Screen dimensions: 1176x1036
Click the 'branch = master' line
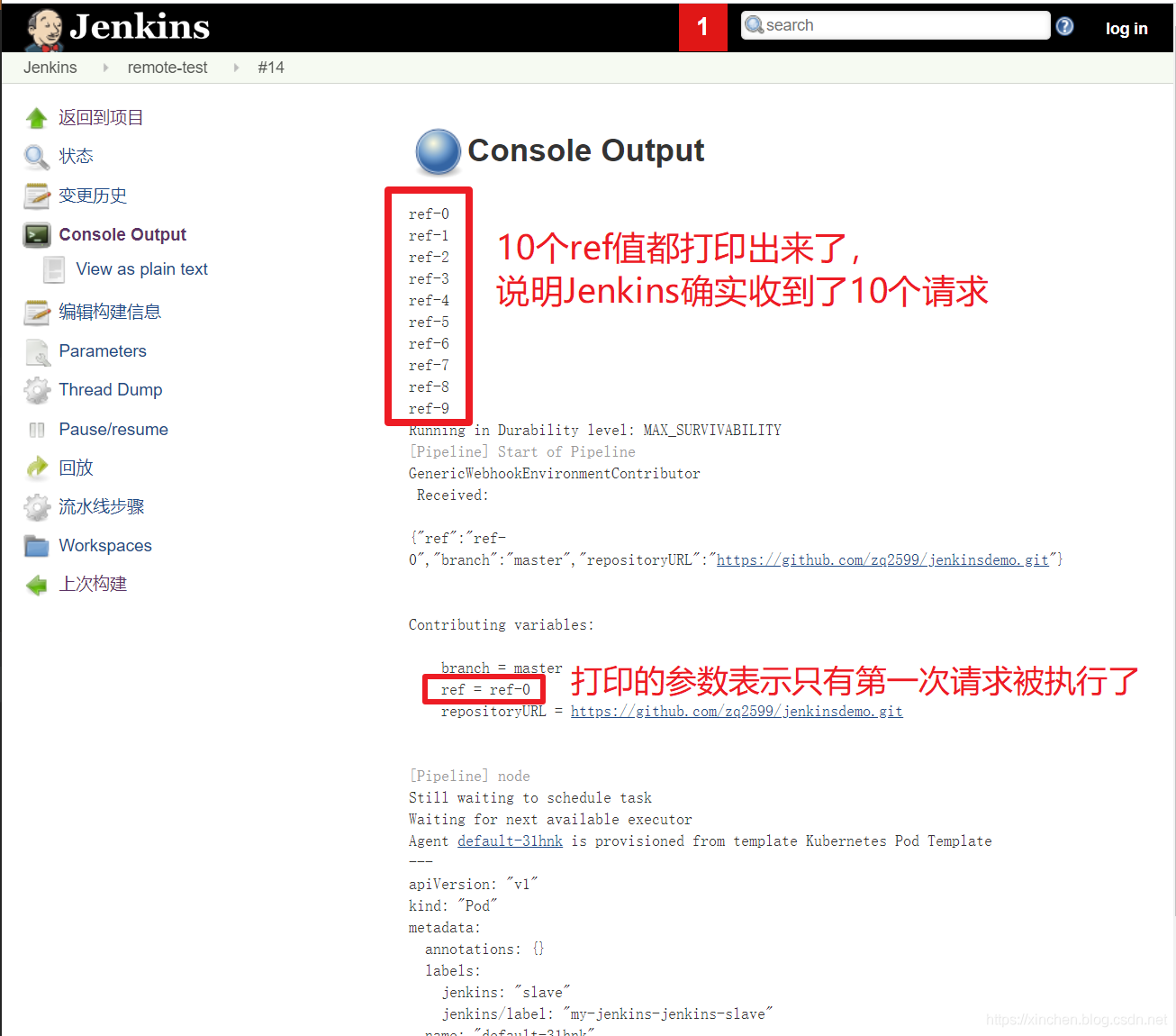[x=502, y=668]
